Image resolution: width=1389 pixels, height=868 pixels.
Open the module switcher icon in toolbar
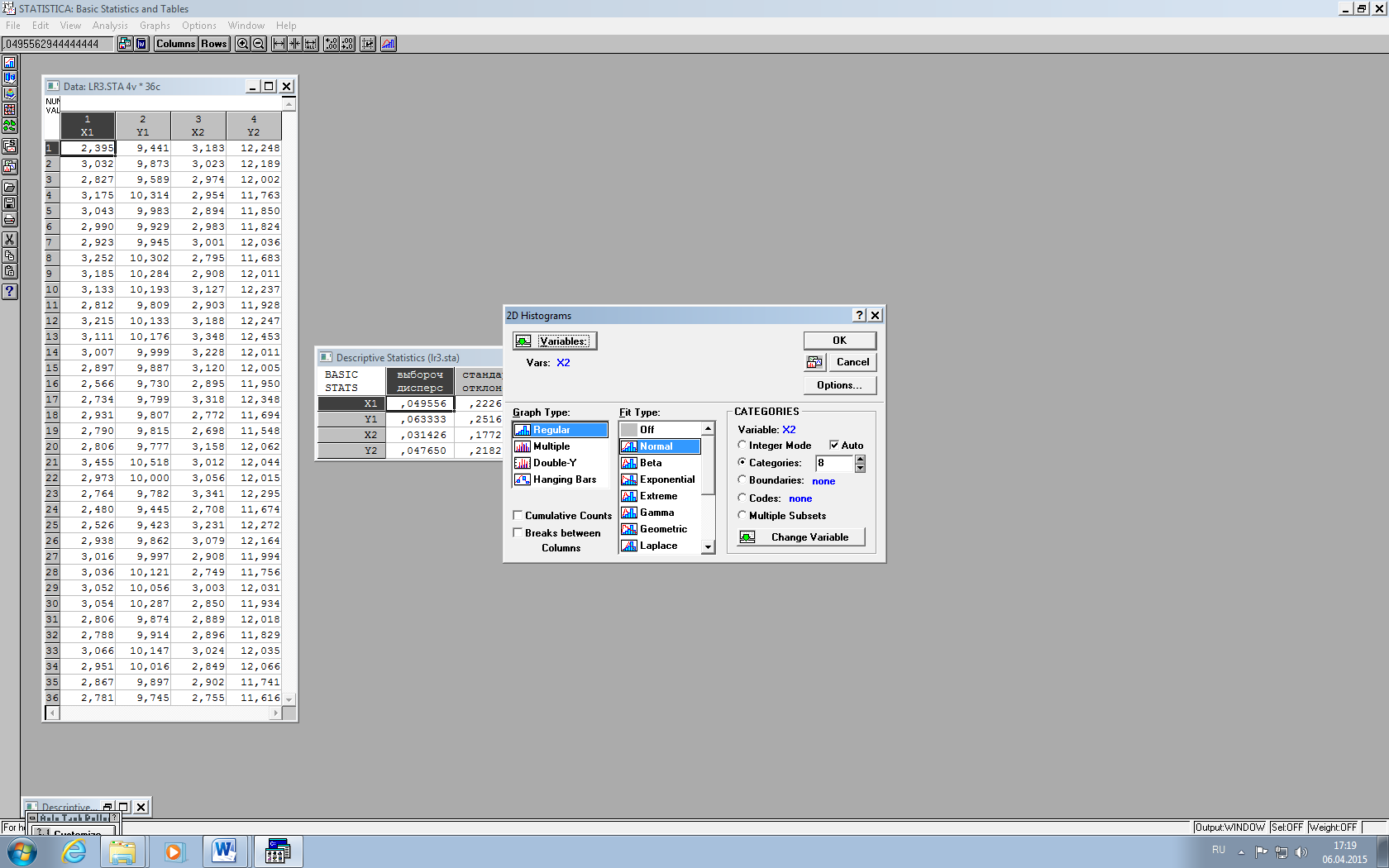tap(125, 44)
